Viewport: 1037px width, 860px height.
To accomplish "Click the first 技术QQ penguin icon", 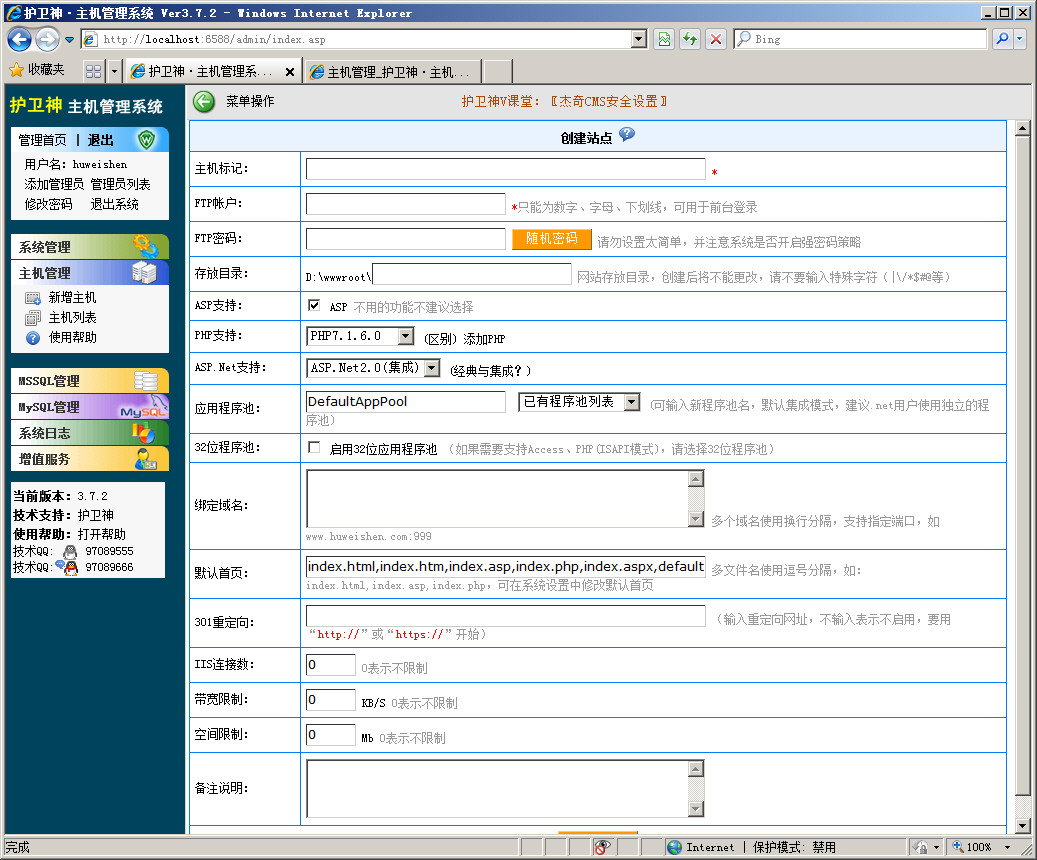I will click(x=69, y=551).
